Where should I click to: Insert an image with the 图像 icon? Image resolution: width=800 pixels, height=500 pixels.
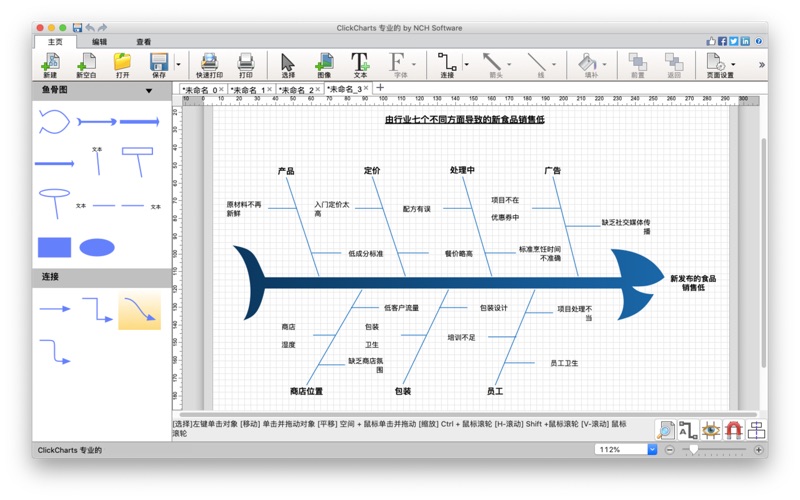click(324, 65)
